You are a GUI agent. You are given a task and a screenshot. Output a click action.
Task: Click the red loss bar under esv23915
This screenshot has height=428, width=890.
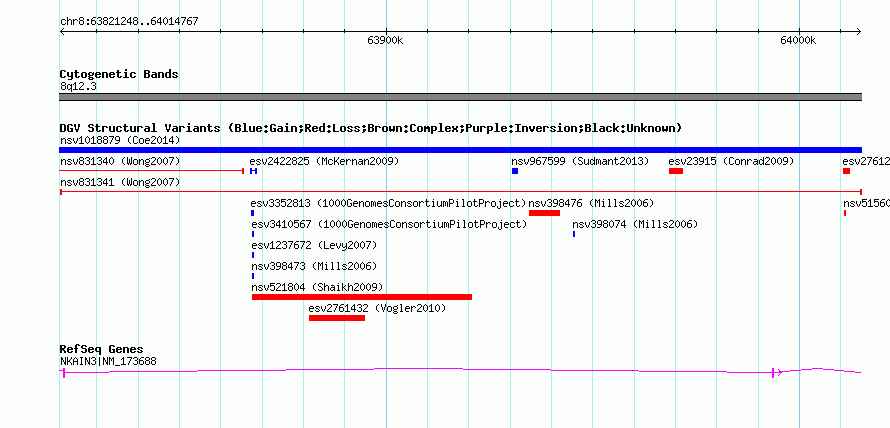pyautogui.click(x=675, y=171)
